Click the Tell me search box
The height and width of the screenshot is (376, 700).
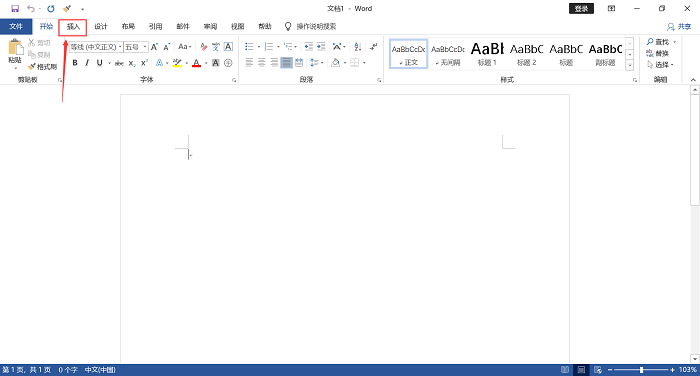pos(316,27)
